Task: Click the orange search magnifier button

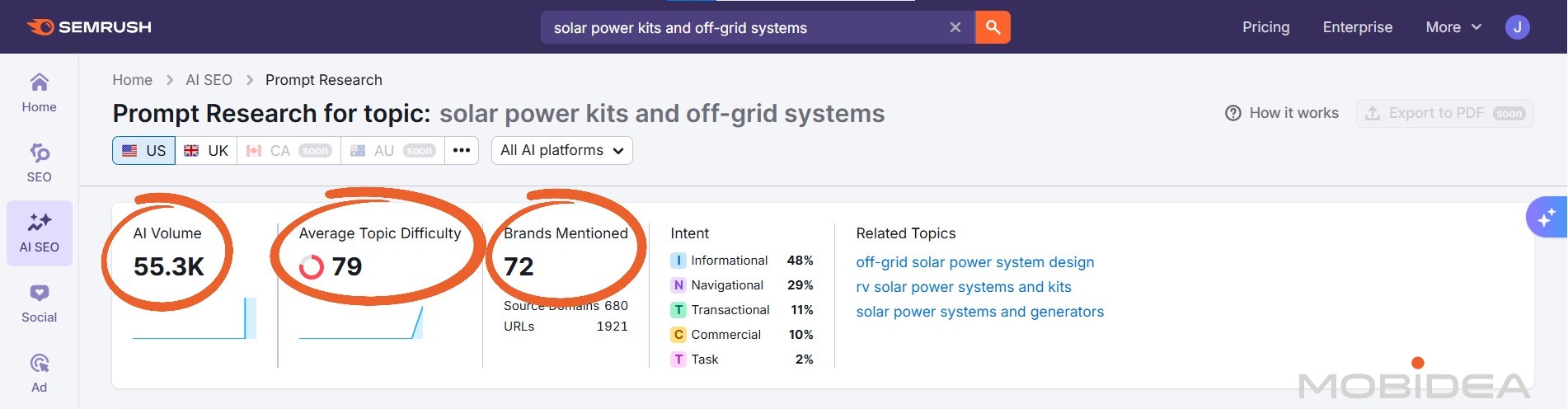Action: (x=993, y=27)
